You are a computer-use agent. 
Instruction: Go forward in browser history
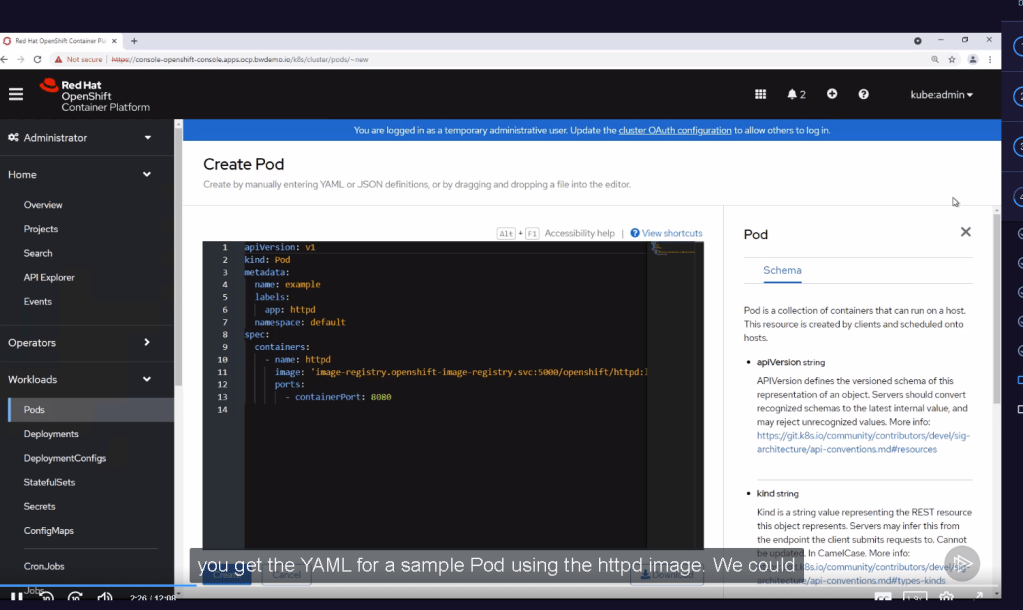tap(21, 59)
